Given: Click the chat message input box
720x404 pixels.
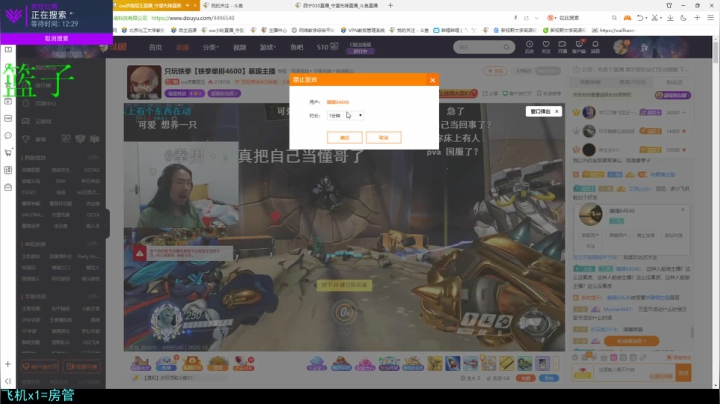Looking at the screenshot, I should coord(634,372).
